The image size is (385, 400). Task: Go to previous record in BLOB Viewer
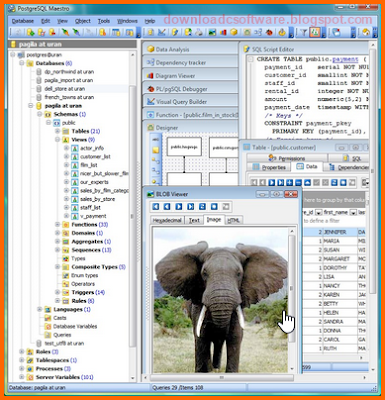click(x=167, y=207)
